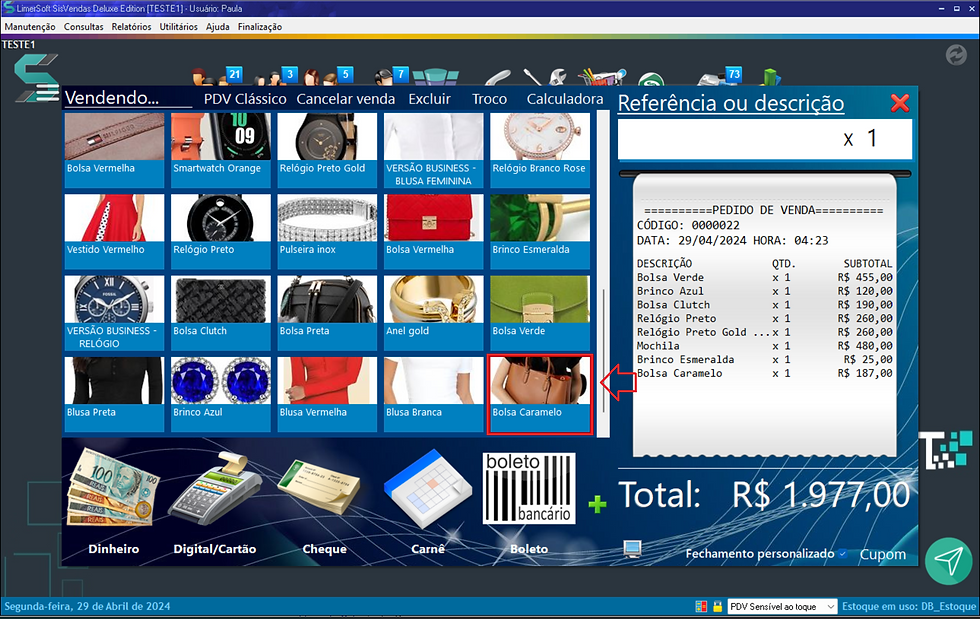Click the green plus beside Boleto
Screen dimensions: 980x619
point(597,505)
